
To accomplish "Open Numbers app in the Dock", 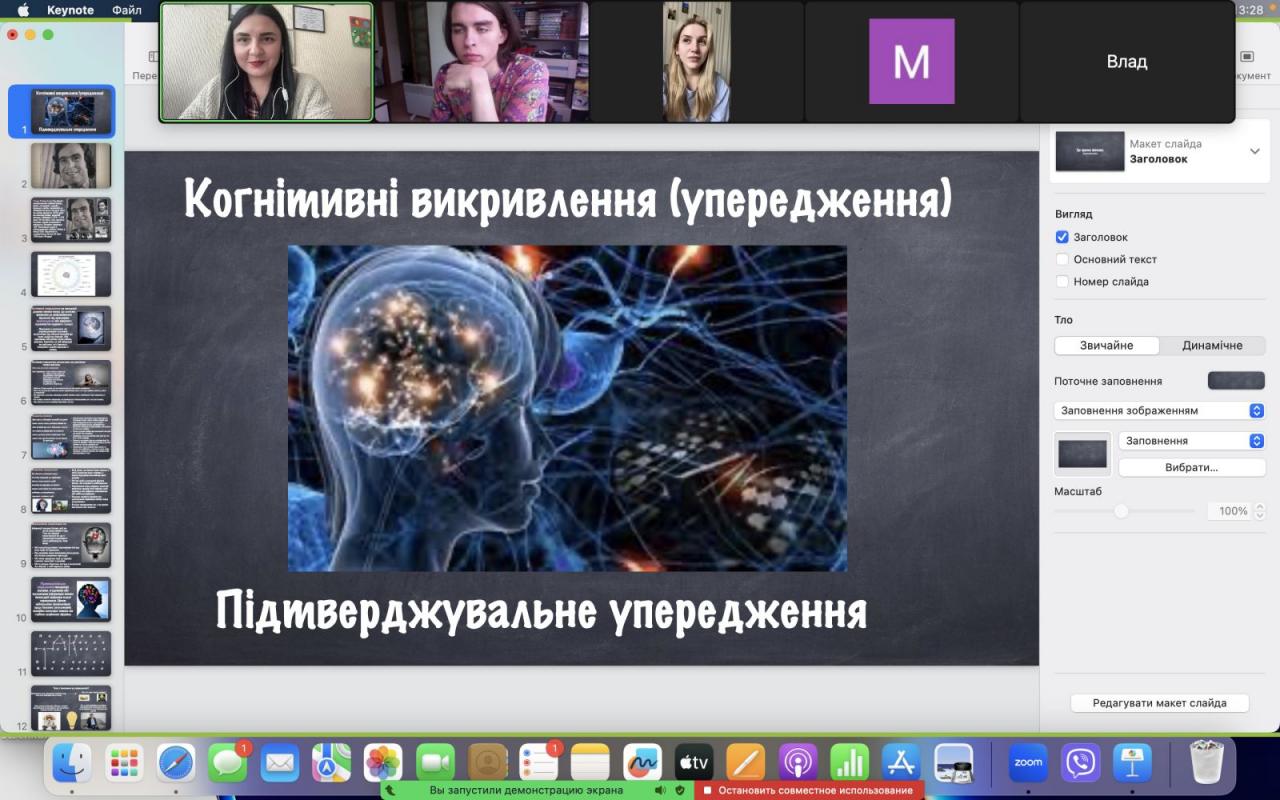I will click(x=850, y=763).
